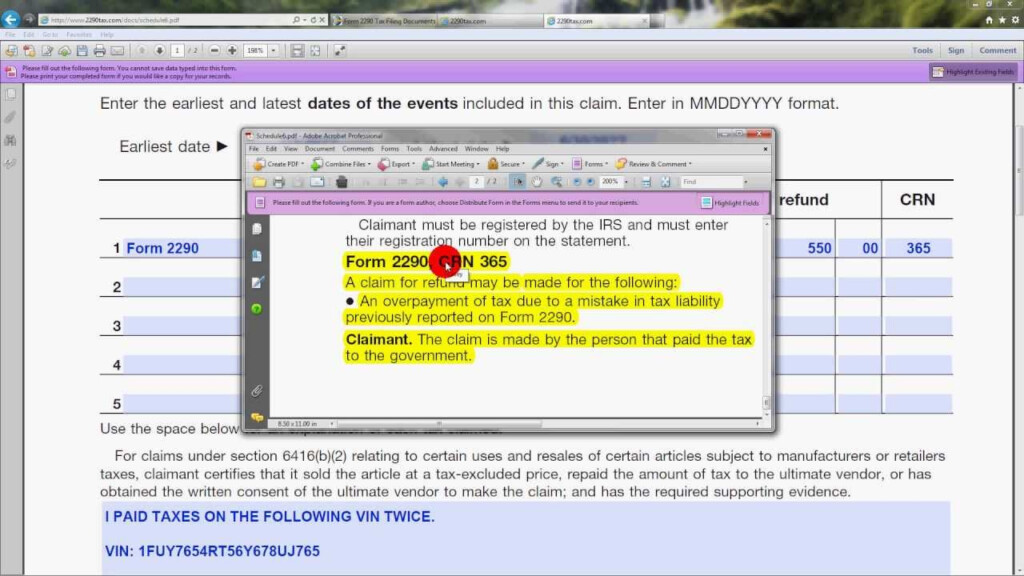Click Acrobat vertical scrollbar

(x=766, y=402)
